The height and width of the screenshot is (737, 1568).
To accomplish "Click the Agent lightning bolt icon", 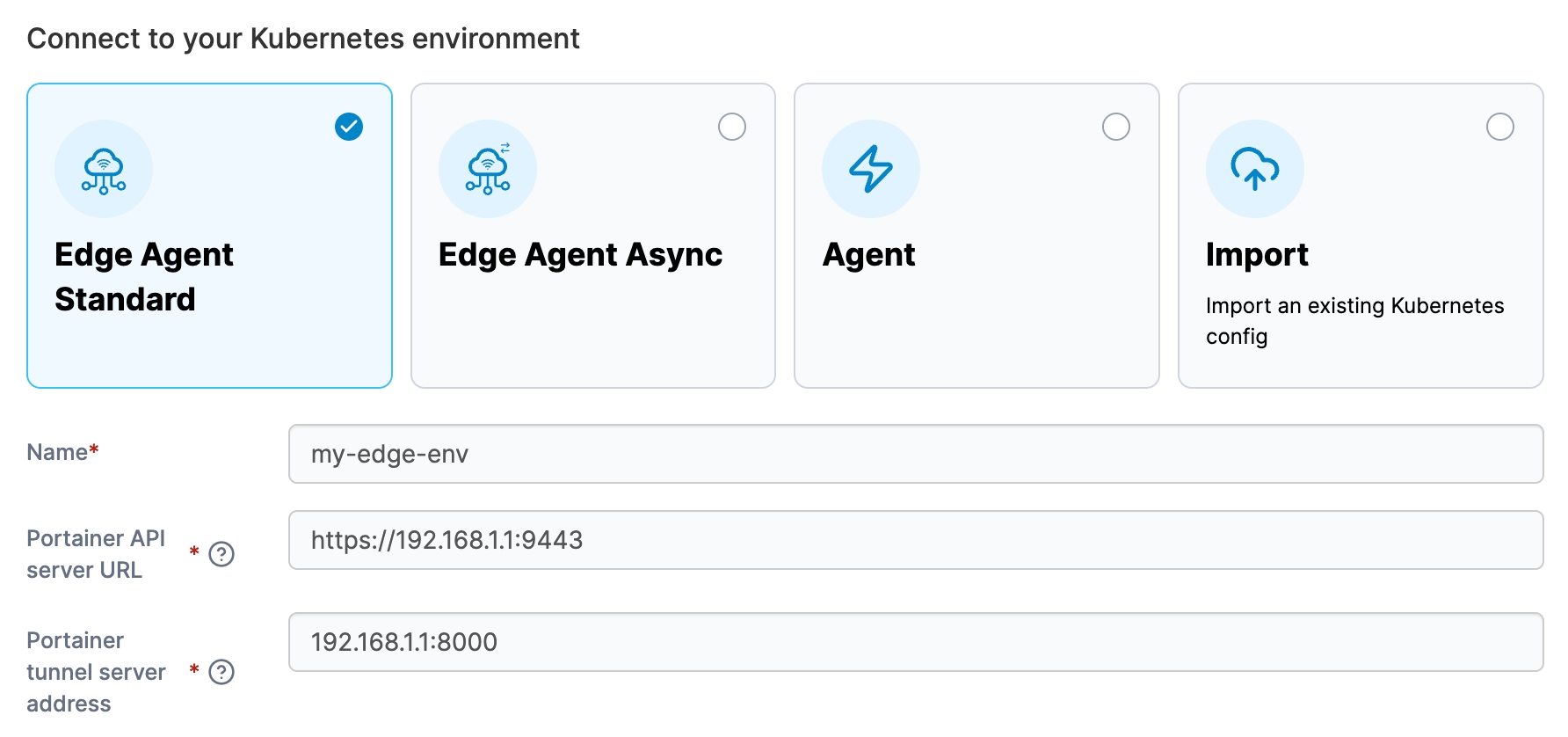I will 871,169.
